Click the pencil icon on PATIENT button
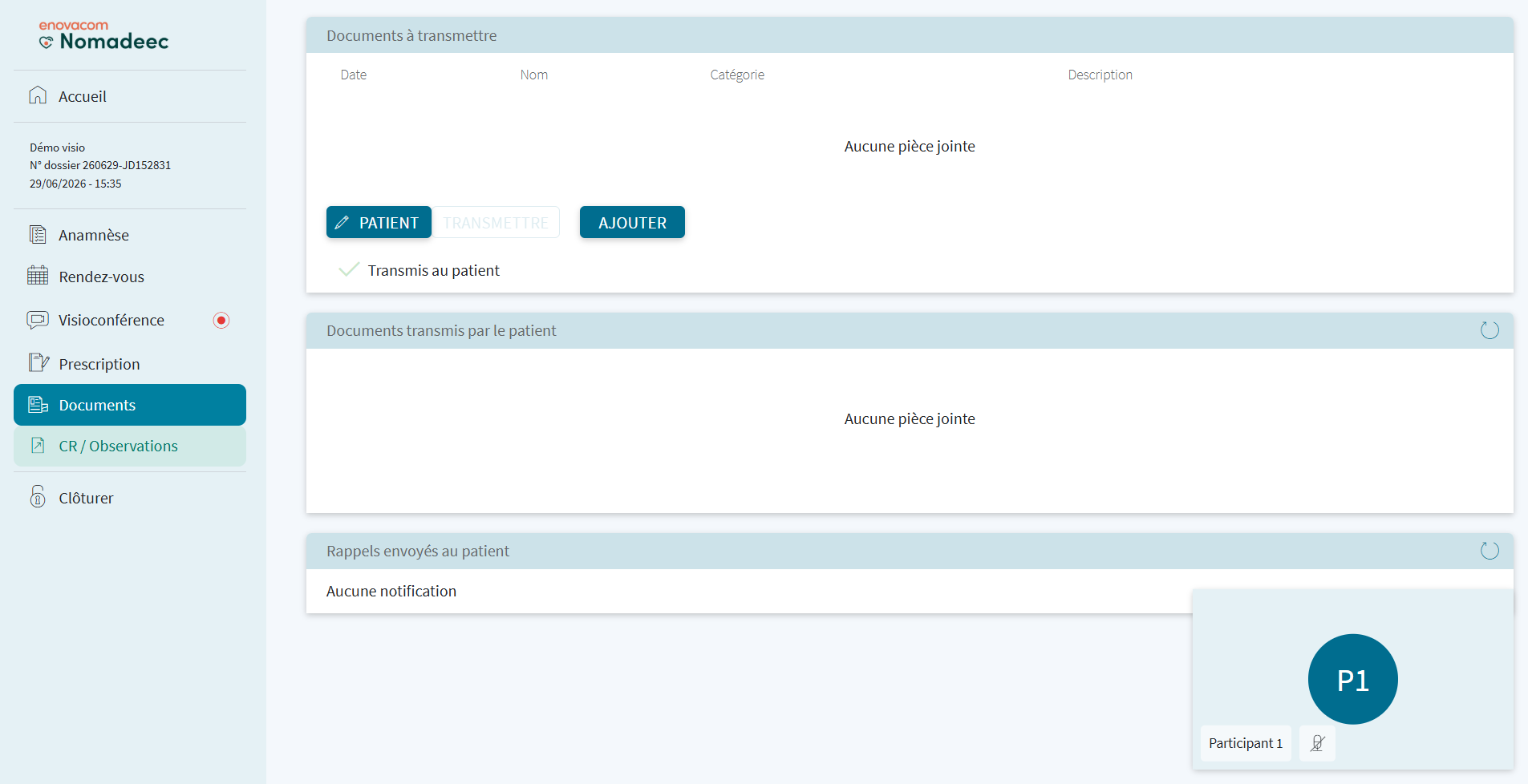The image size is (1528, 784). coord(342,222)
